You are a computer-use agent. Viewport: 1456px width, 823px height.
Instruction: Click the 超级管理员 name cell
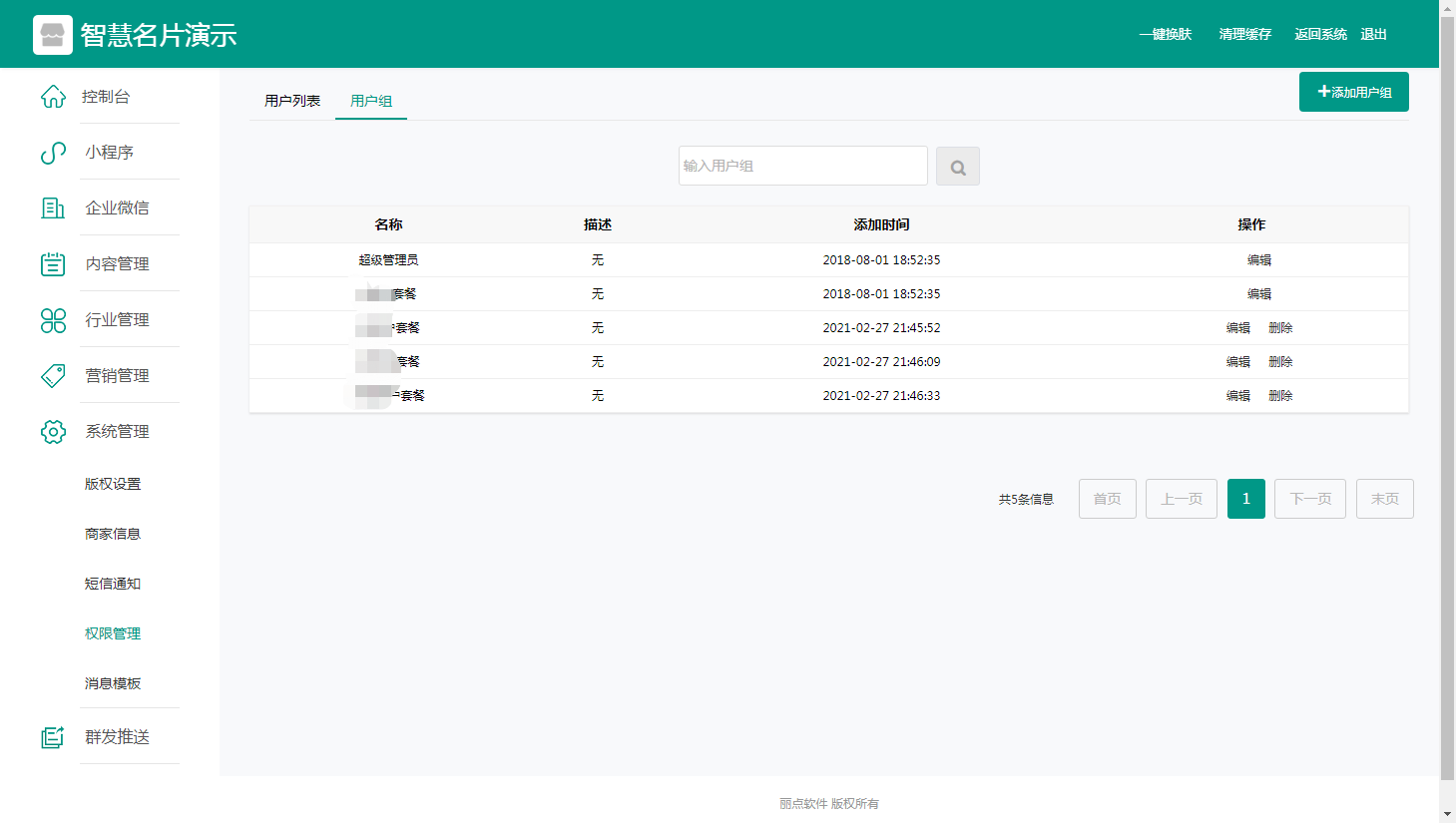(388, 260)
